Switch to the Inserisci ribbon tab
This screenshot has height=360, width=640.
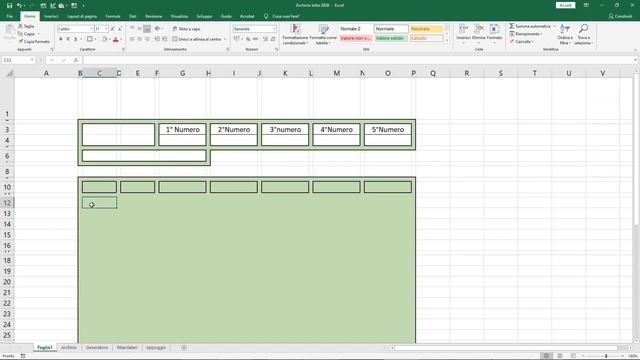point(51,16)
